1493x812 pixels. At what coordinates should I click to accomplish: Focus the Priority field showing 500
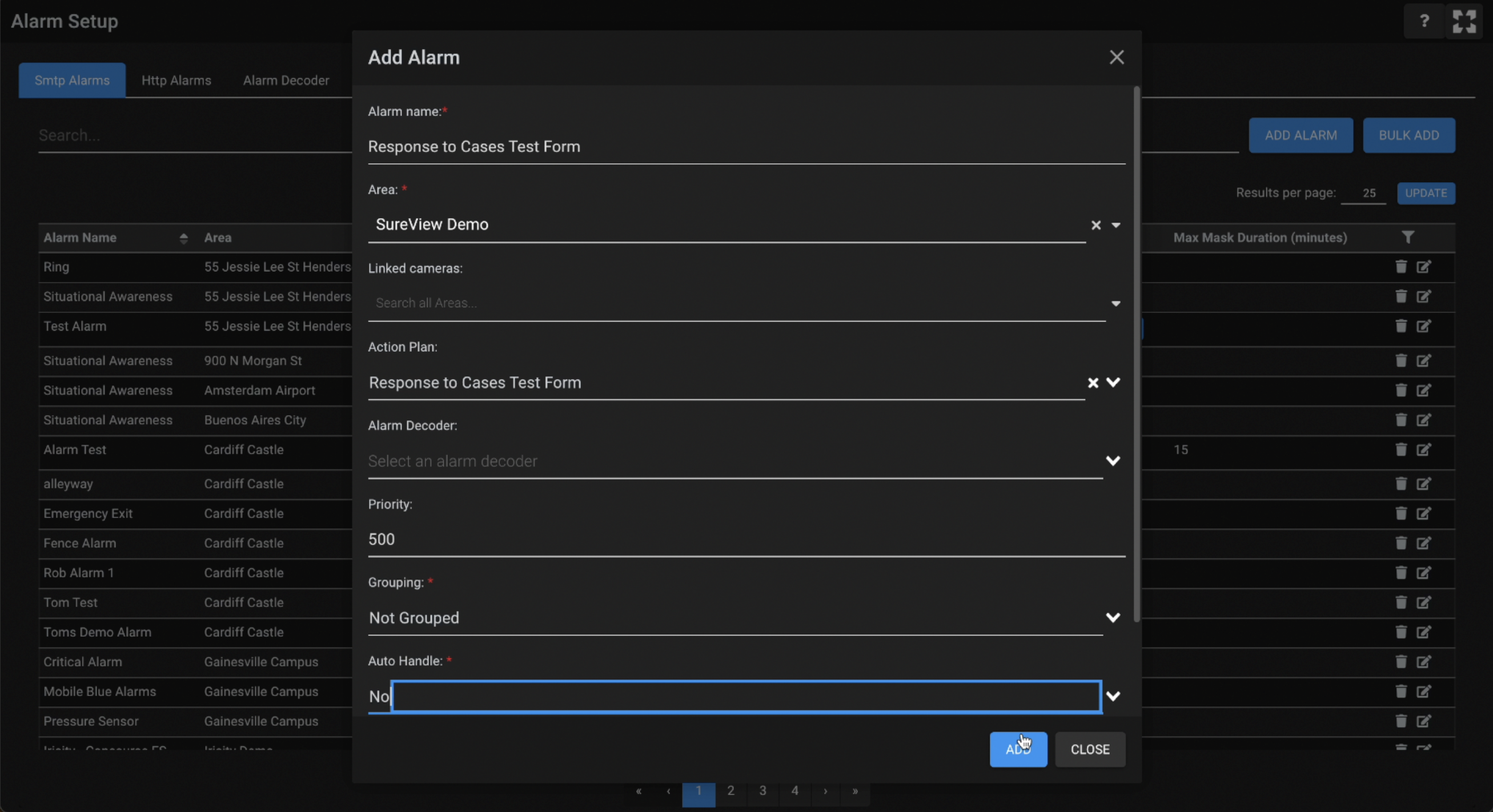(x=746, y=540)
